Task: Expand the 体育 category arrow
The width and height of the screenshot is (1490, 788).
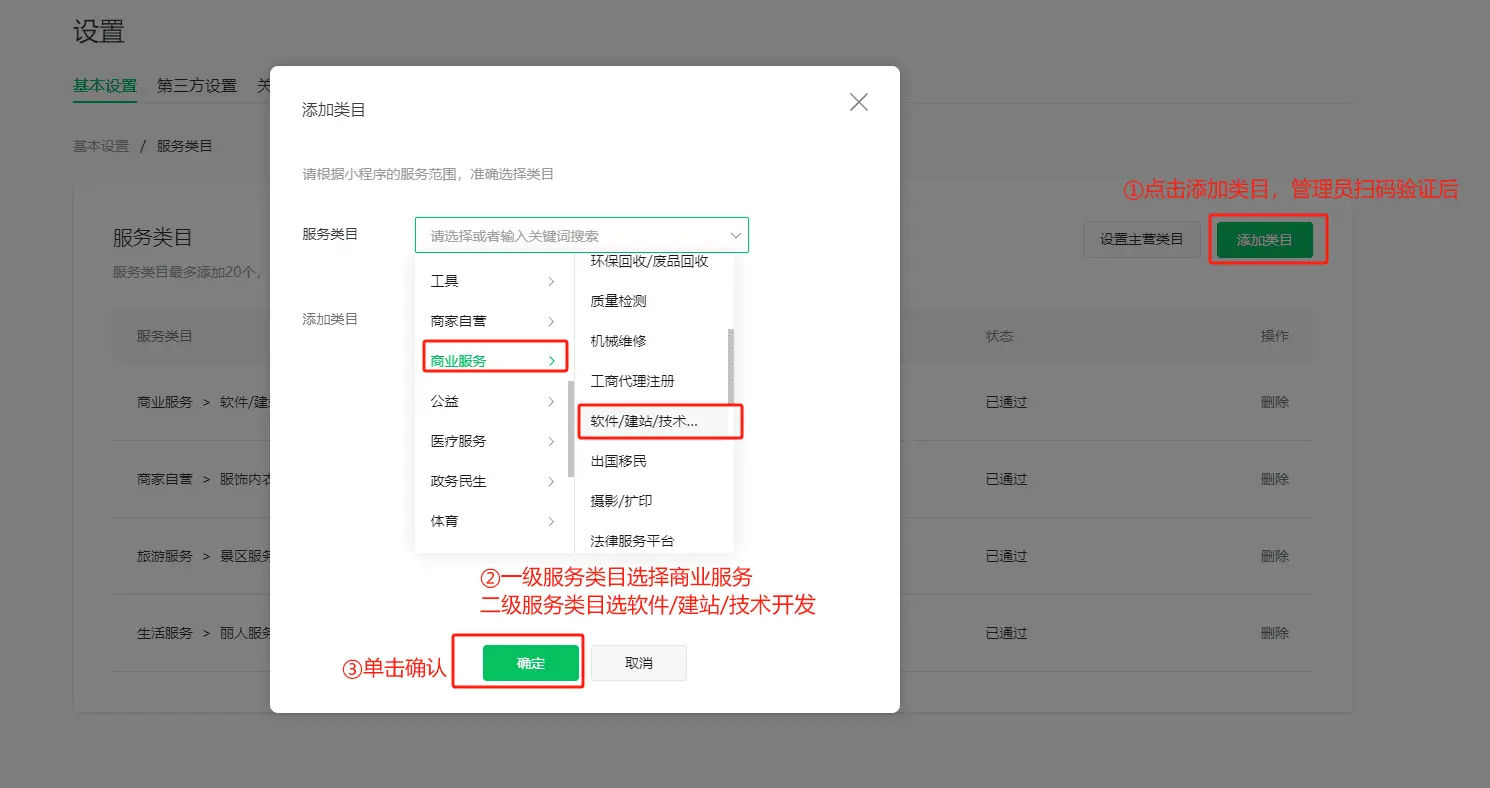Action: click(551, 522)
